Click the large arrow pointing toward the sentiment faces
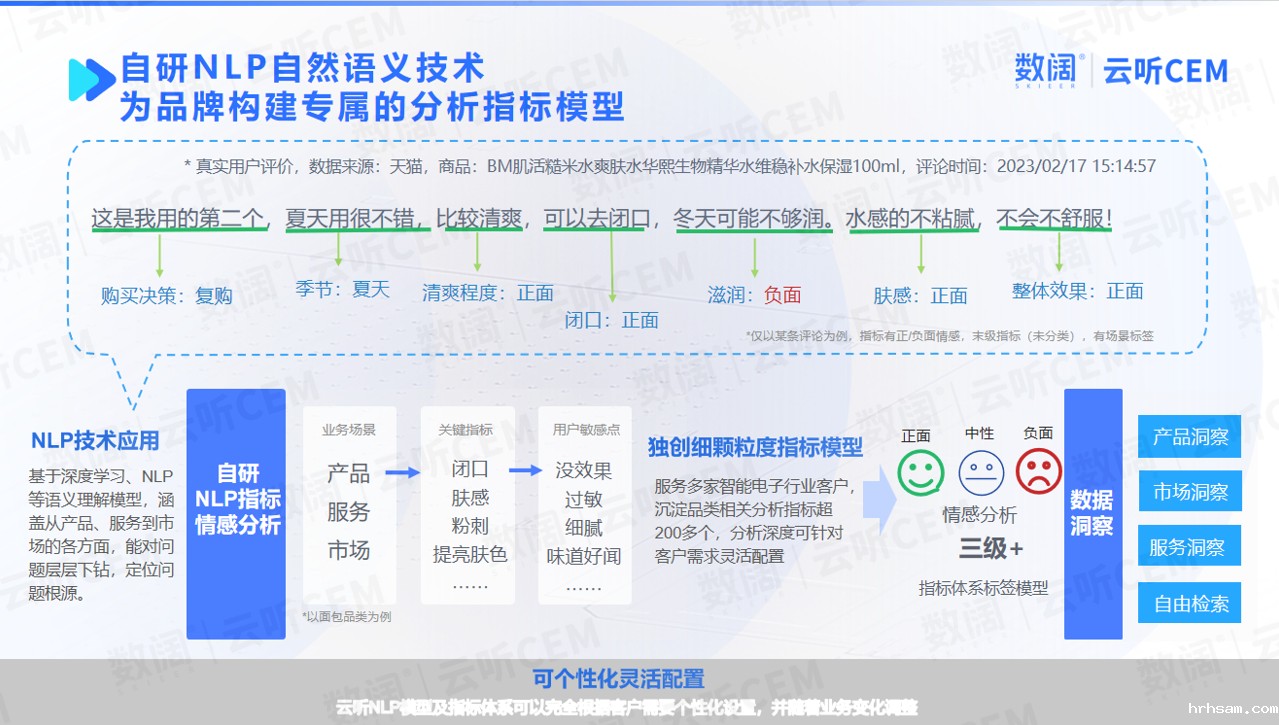 (878, 497)
